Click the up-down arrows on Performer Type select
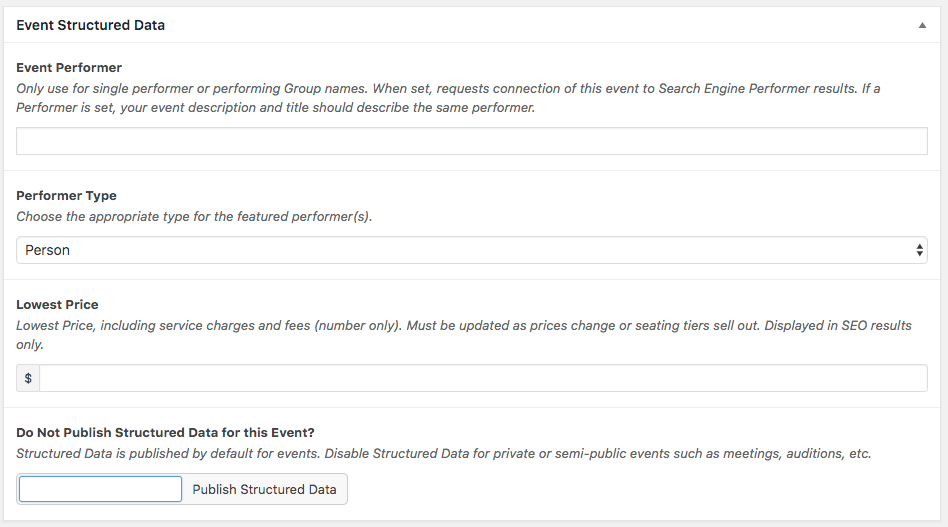This screenshot has width=948, height=527. (919, 250)
